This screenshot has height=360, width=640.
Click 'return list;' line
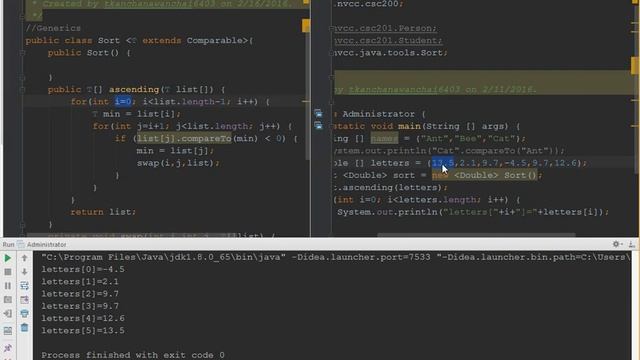click(x=103, y=212)
